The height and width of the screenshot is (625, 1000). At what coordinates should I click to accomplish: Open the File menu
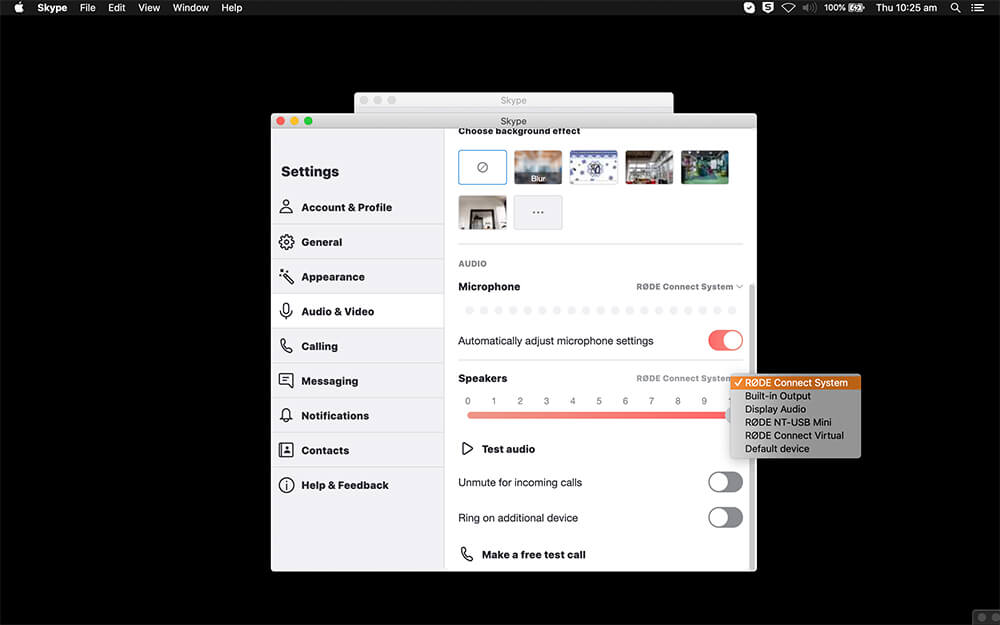pos(87,8)
